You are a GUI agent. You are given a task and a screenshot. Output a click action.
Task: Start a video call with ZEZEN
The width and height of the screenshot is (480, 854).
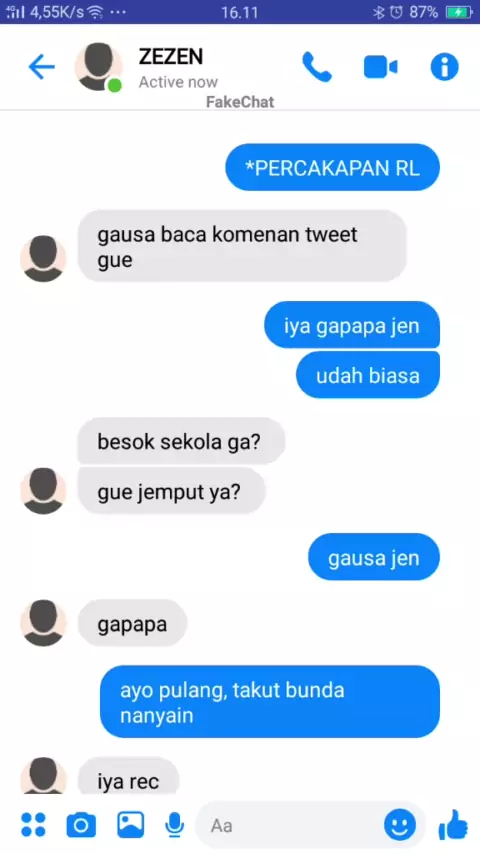pos(380,67)
